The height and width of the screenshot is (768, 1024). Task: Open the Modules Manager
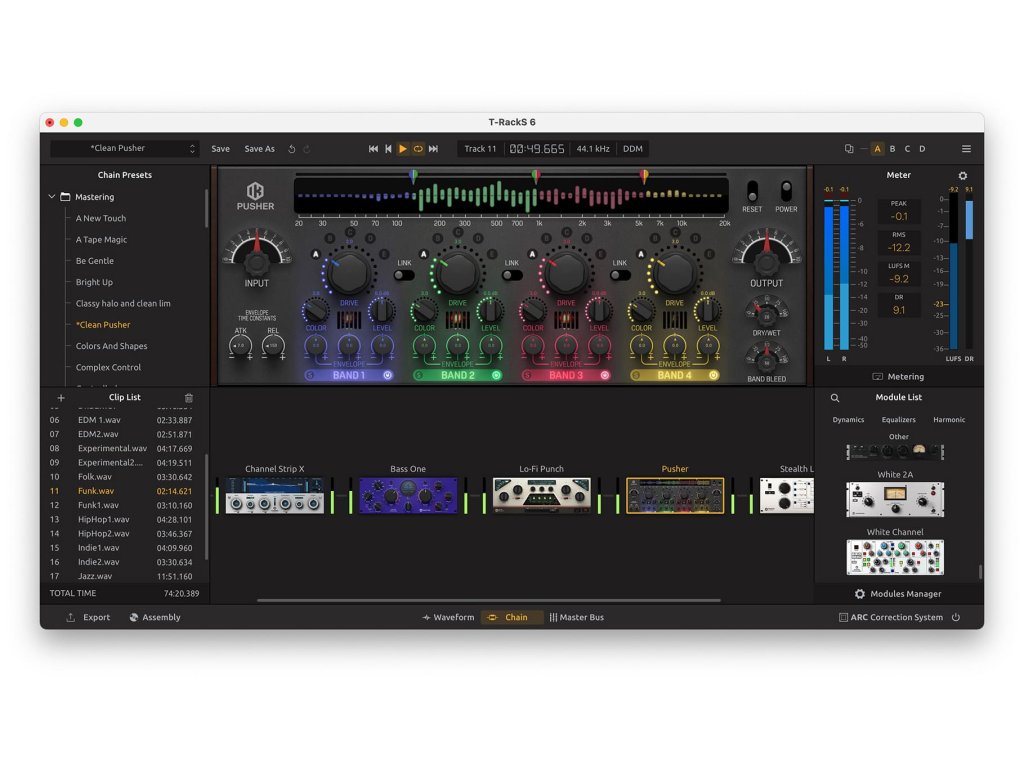click(897, 594)
